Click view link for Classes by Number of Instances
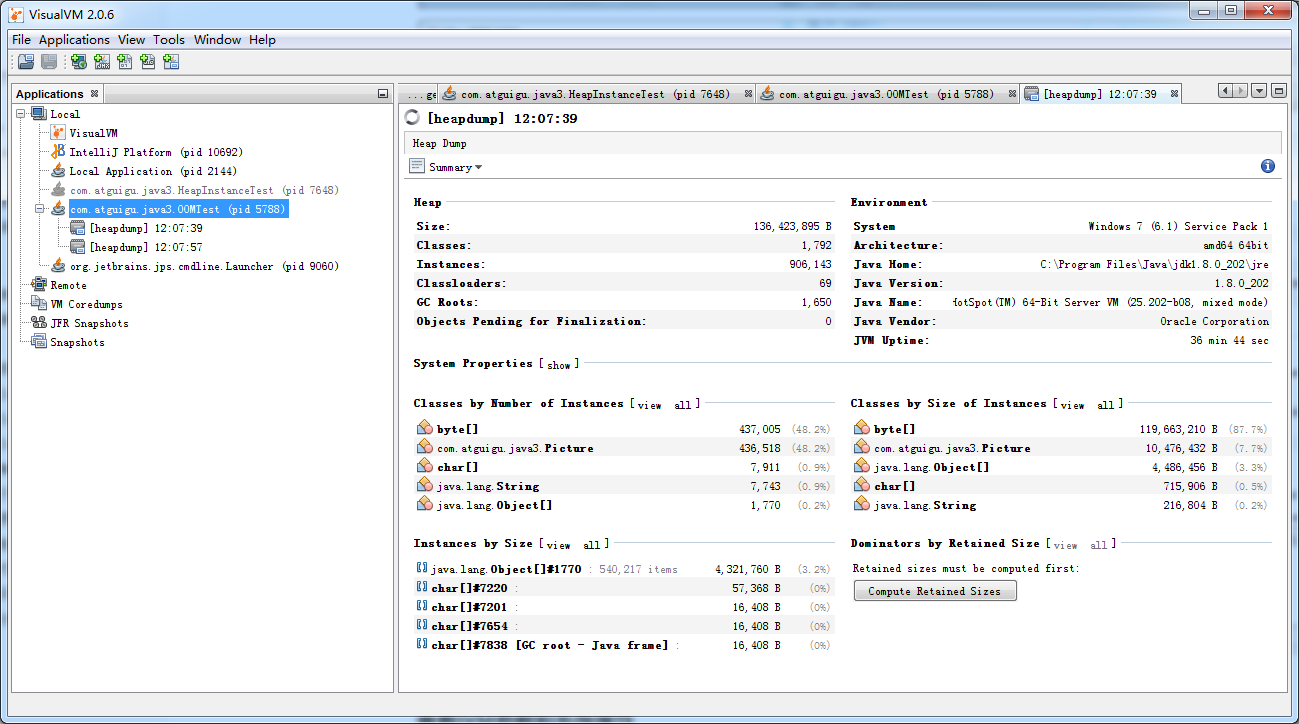This screenshot has width=1299, height=724. click(649, 405)
